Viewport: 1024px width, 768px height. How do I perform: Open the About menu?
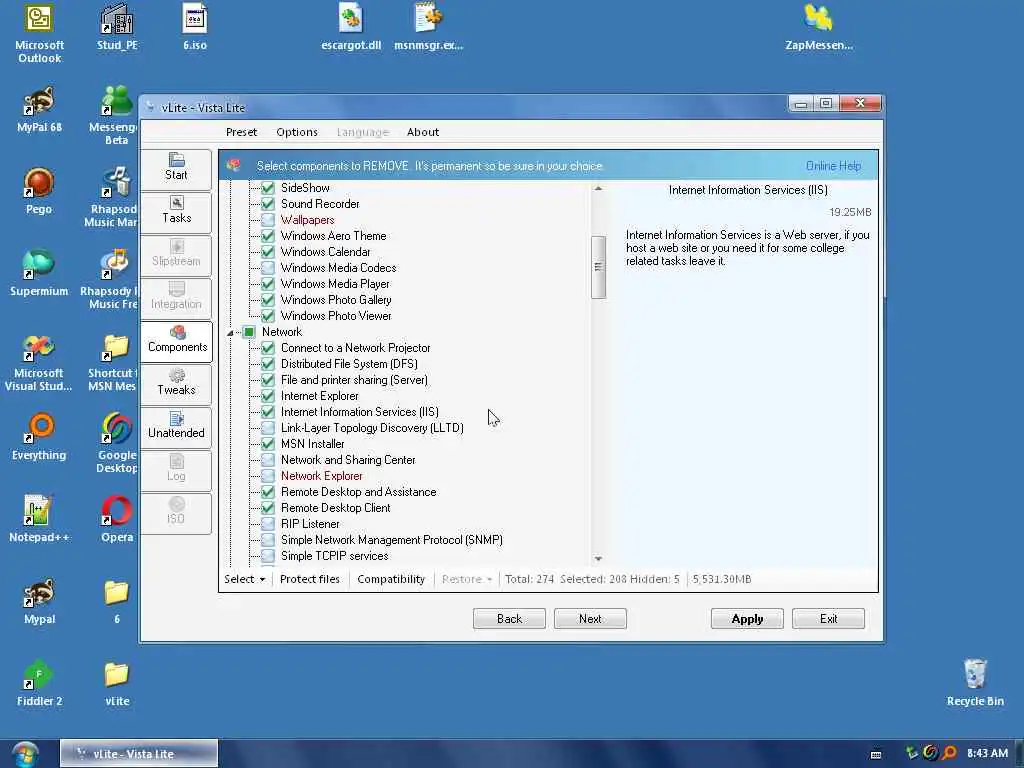[423, 132]
